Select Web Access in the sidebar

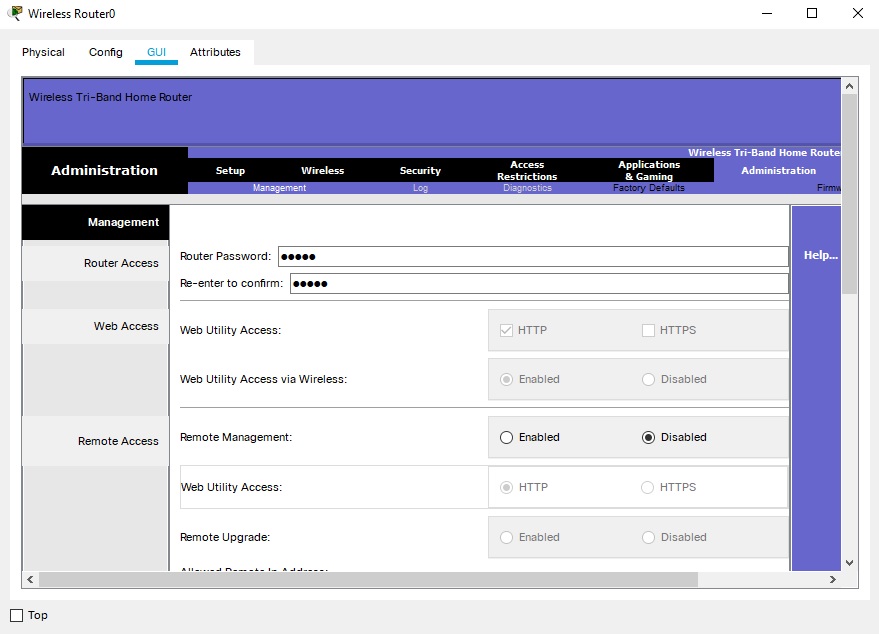(x=128, y=326)
